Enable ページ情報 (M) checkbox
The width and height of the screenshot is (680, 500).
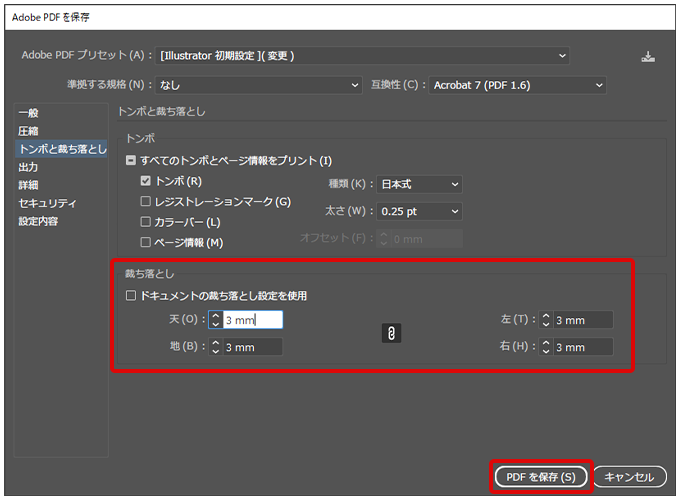pyautogui.click(x=145, y=242)
